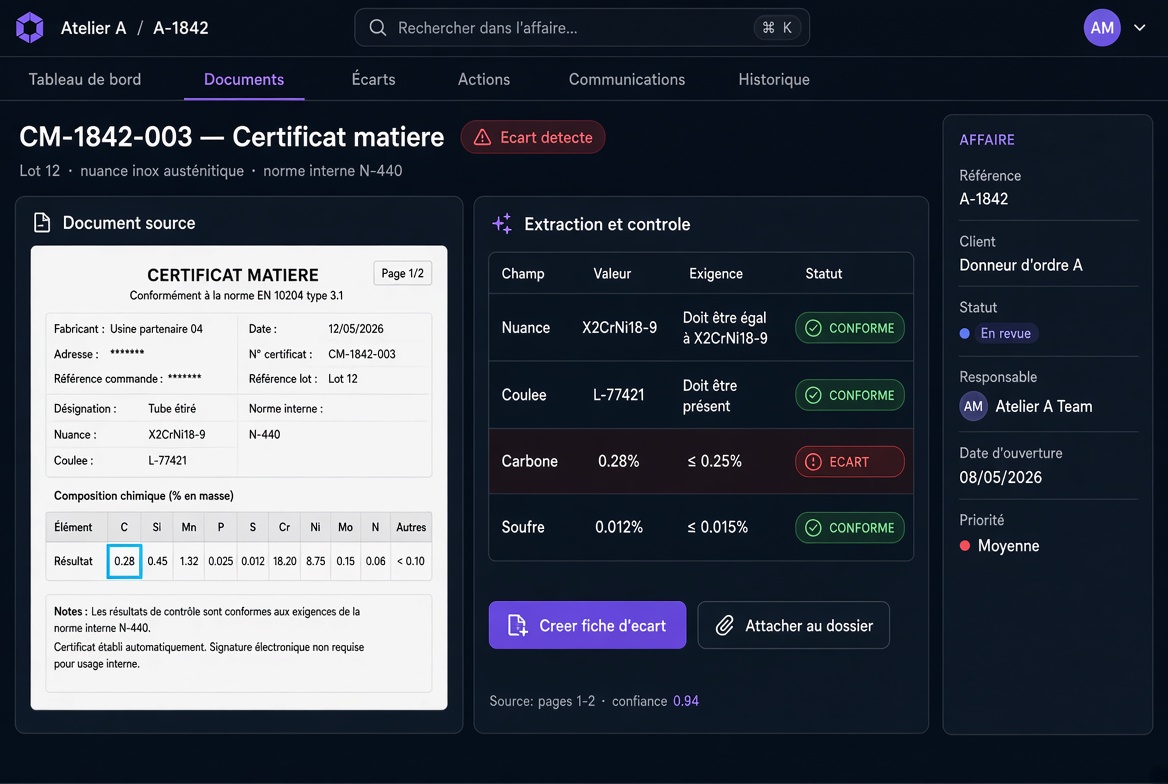Click the warning triangle in Ecart detecte
The width and height of the screenshot is (1168, 784).
483,137
